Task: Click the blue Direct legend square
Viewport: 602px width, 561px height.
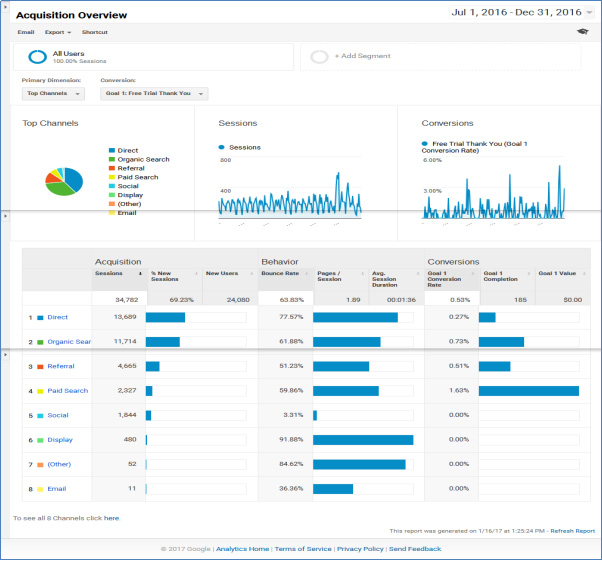Action: 112,151
